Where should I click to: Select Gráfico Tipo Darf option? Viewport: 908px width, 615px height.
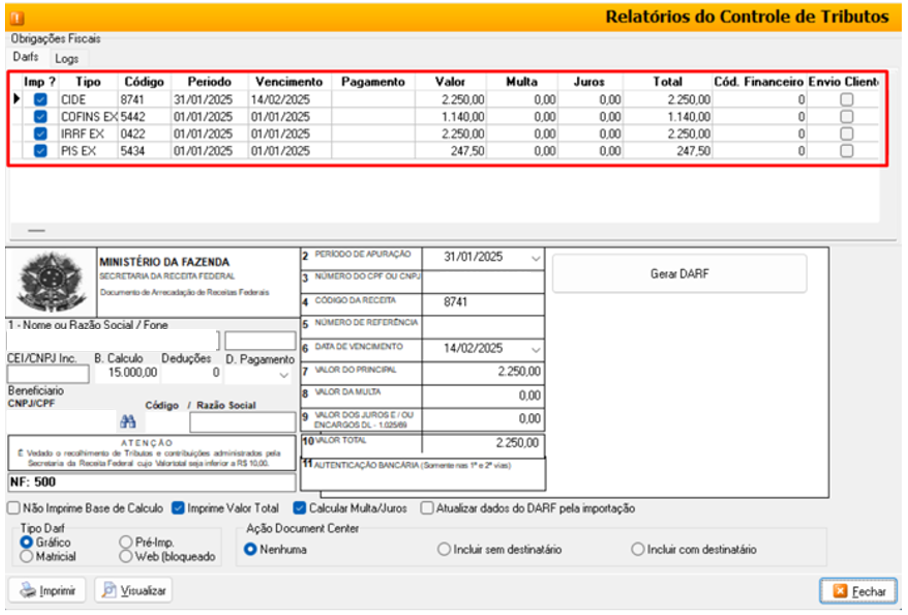click(26, 543)
